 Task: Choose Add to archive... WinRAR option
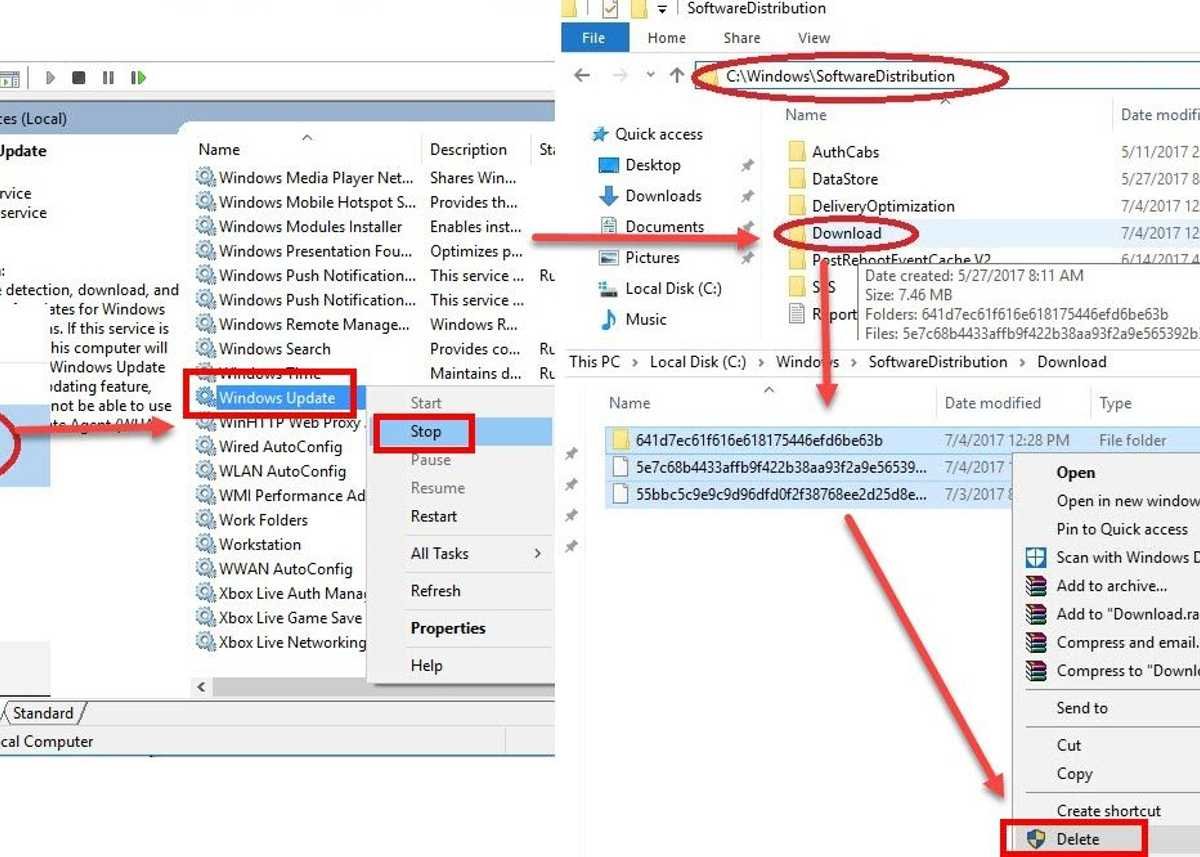[1112, 586]
